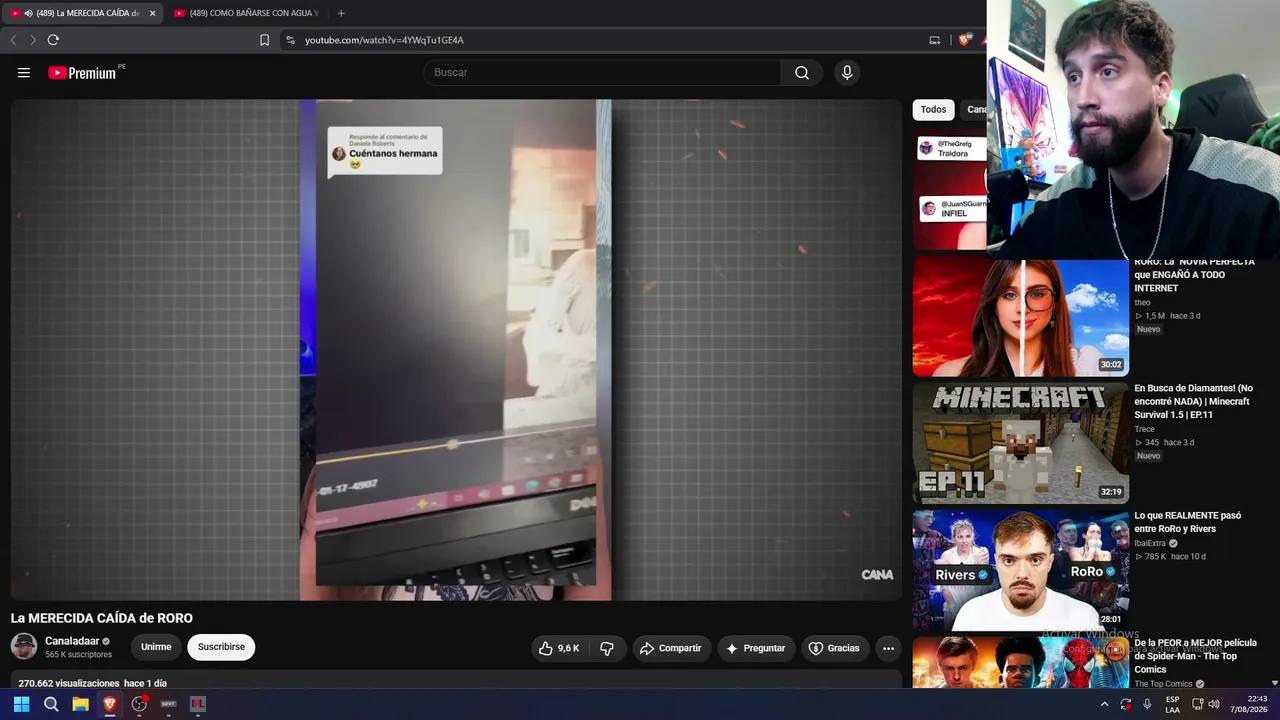Open 'De la PEOR a MEJOR película' title
The width and height of the screenshot is (1280, 720).
click(1195, 656)
